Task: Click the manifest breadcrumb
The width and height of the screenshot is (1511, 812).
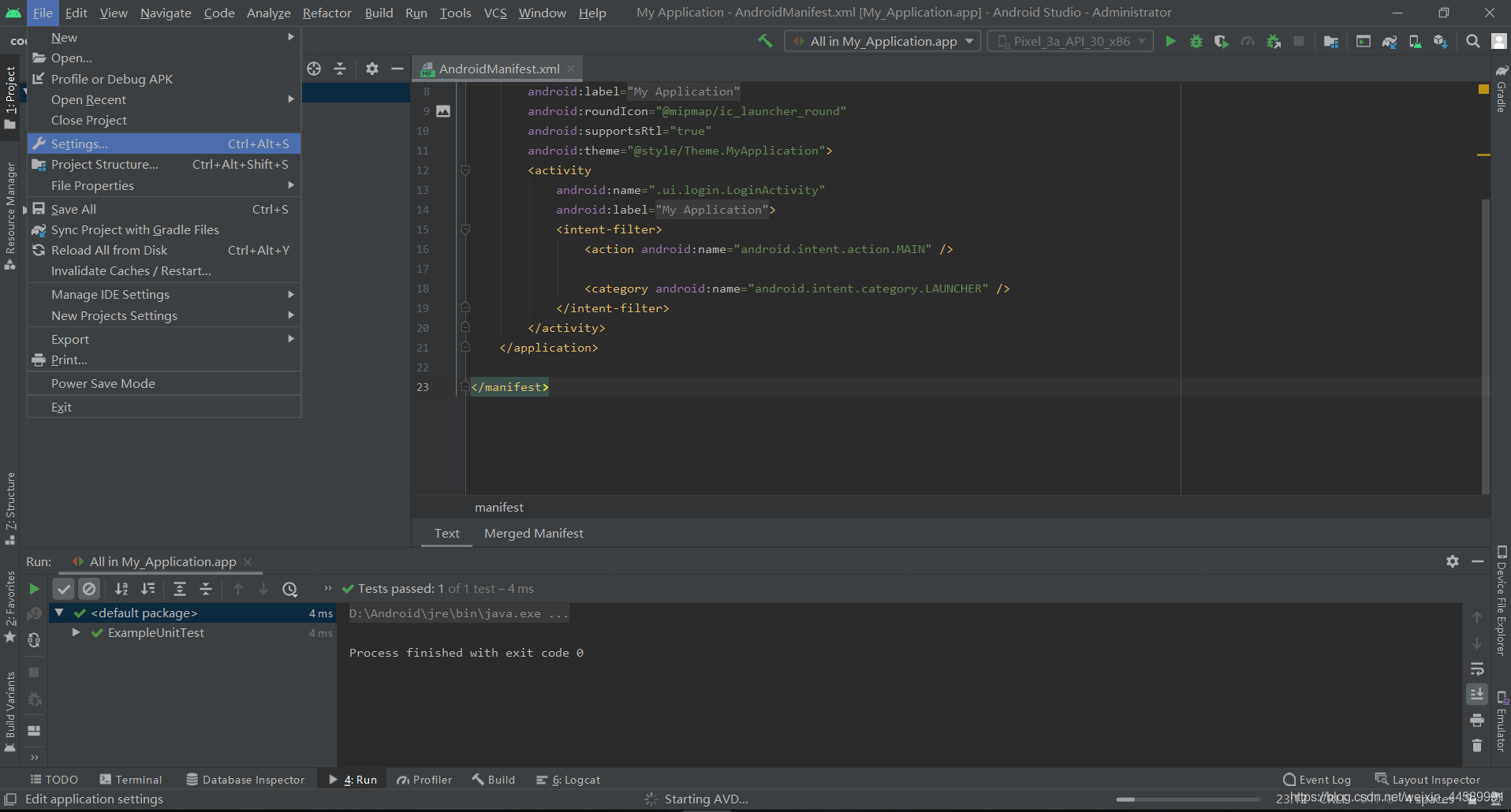Action: coord(499,508)
